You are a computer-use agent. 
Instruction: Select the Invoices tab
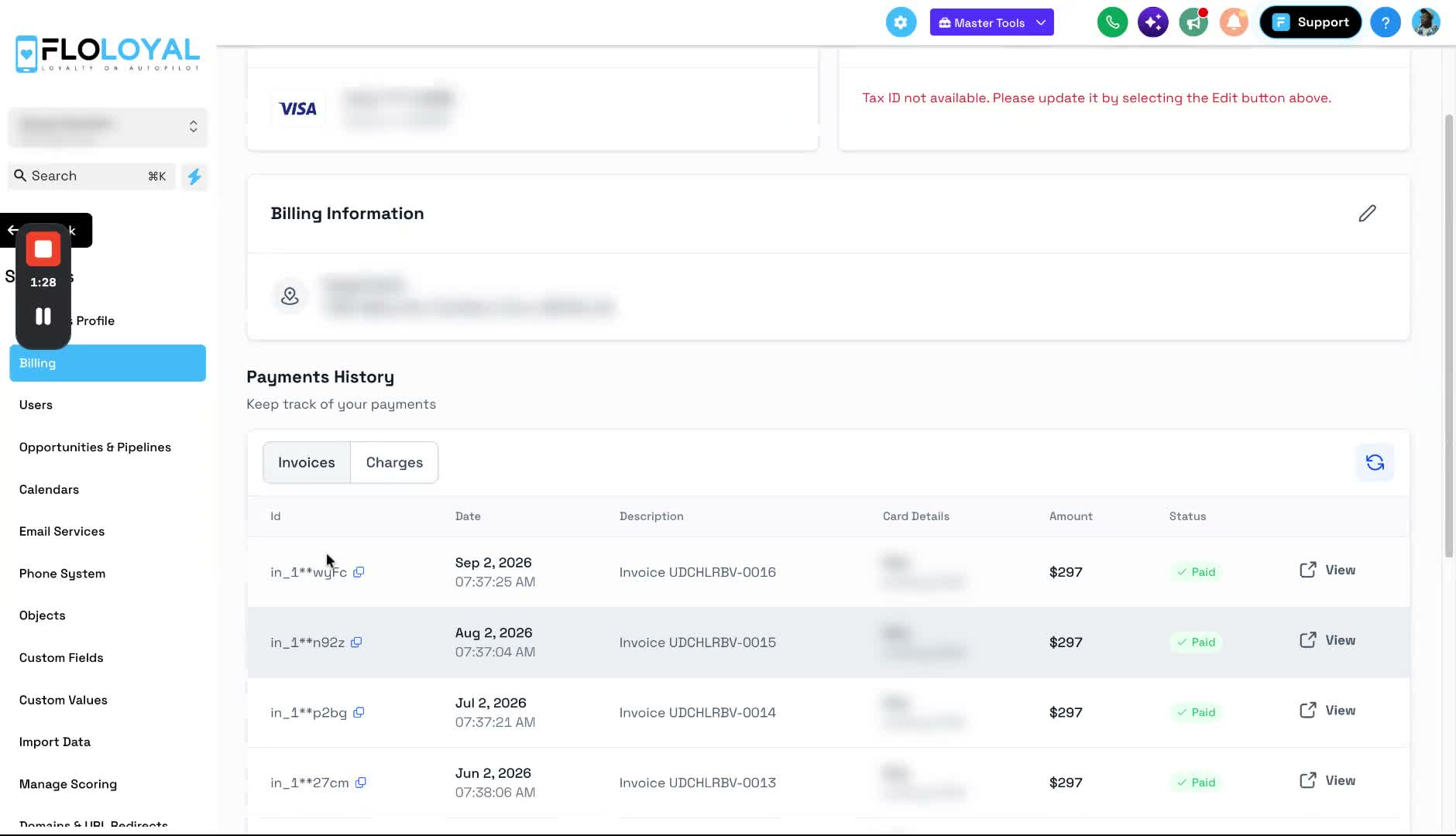coord(307,463)
